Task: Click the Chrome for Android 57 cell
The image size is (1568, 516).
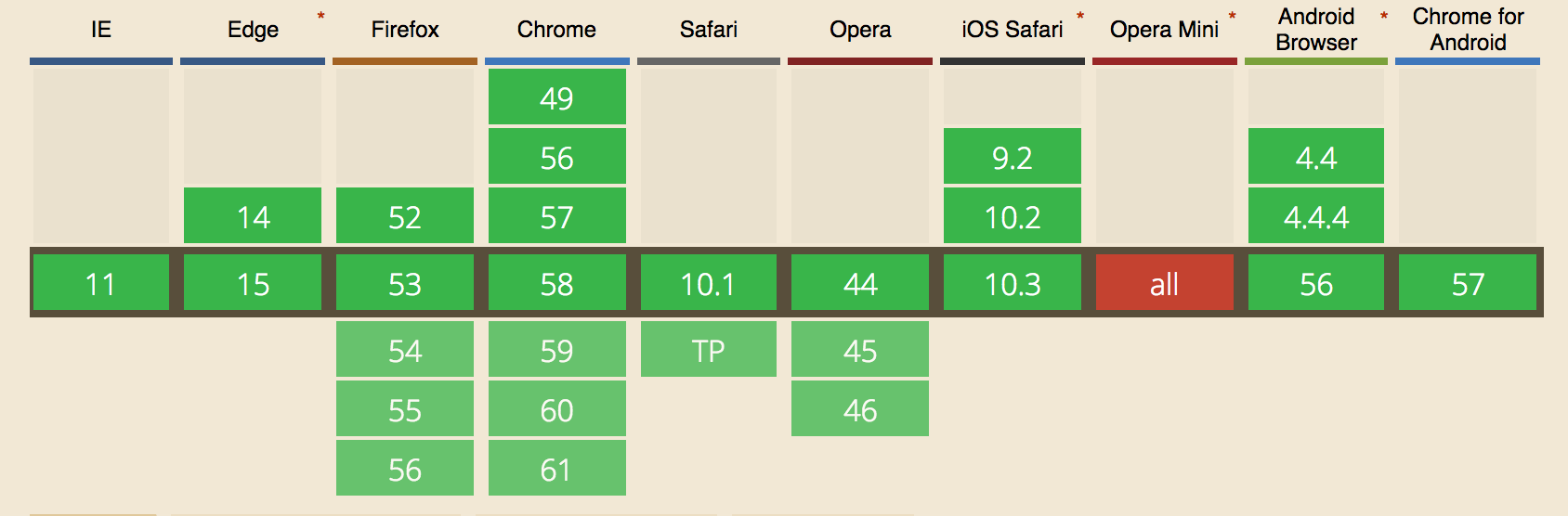Action: (x=1468, y=283)
